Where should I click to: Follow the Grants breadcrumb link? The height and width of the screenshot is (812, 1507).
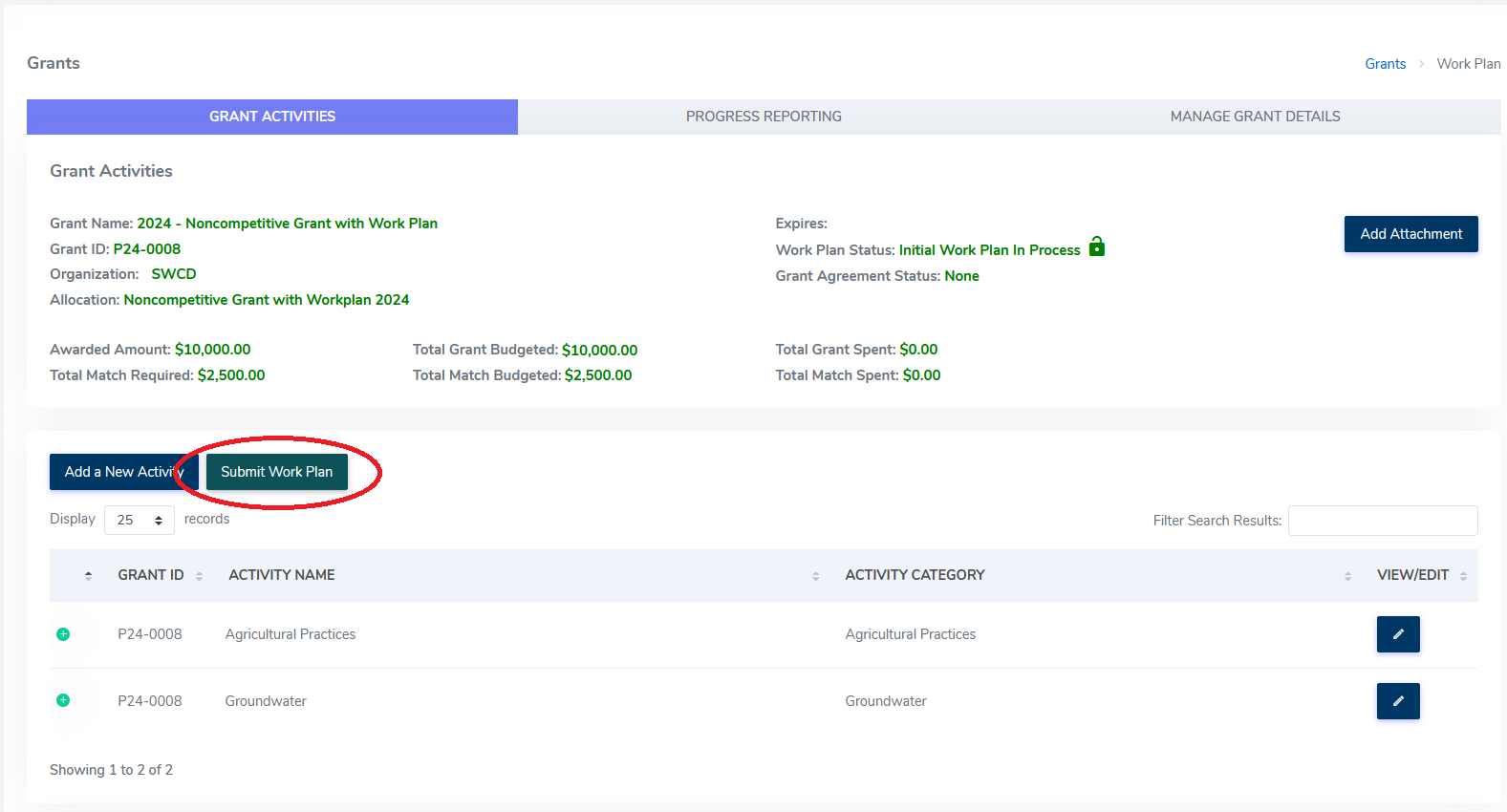(1385, 64)
